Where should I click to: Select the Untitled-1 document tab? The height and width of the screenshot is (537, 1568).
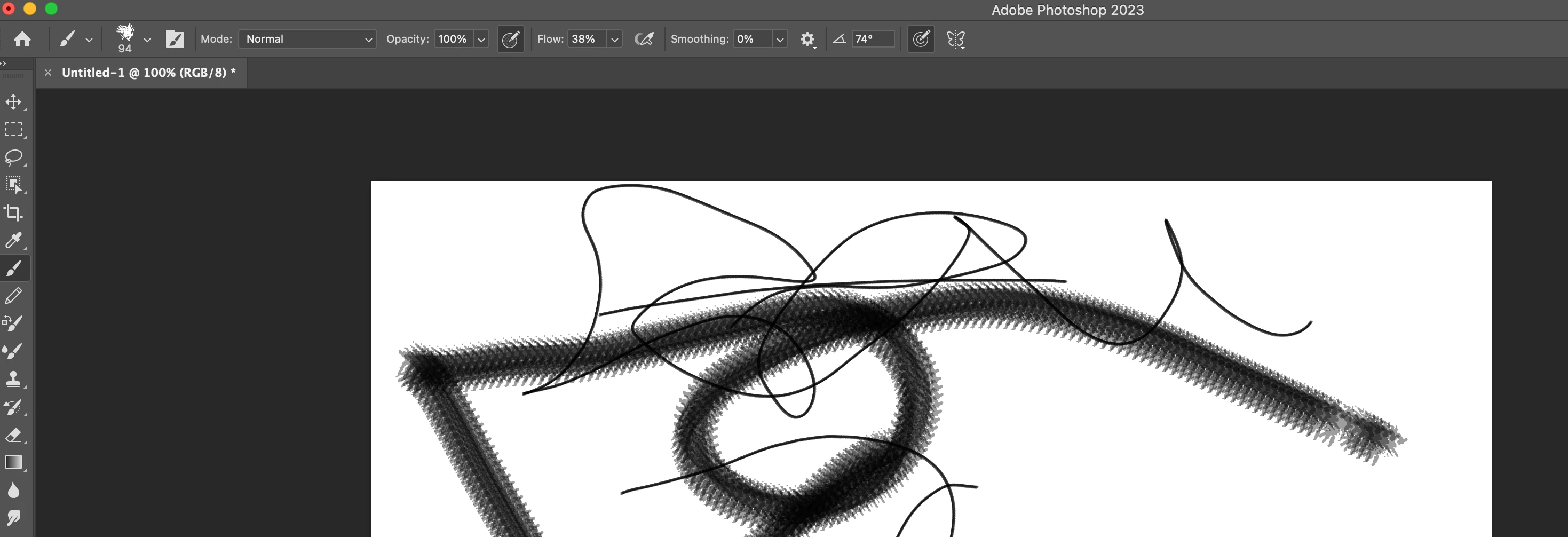point(148,73)
